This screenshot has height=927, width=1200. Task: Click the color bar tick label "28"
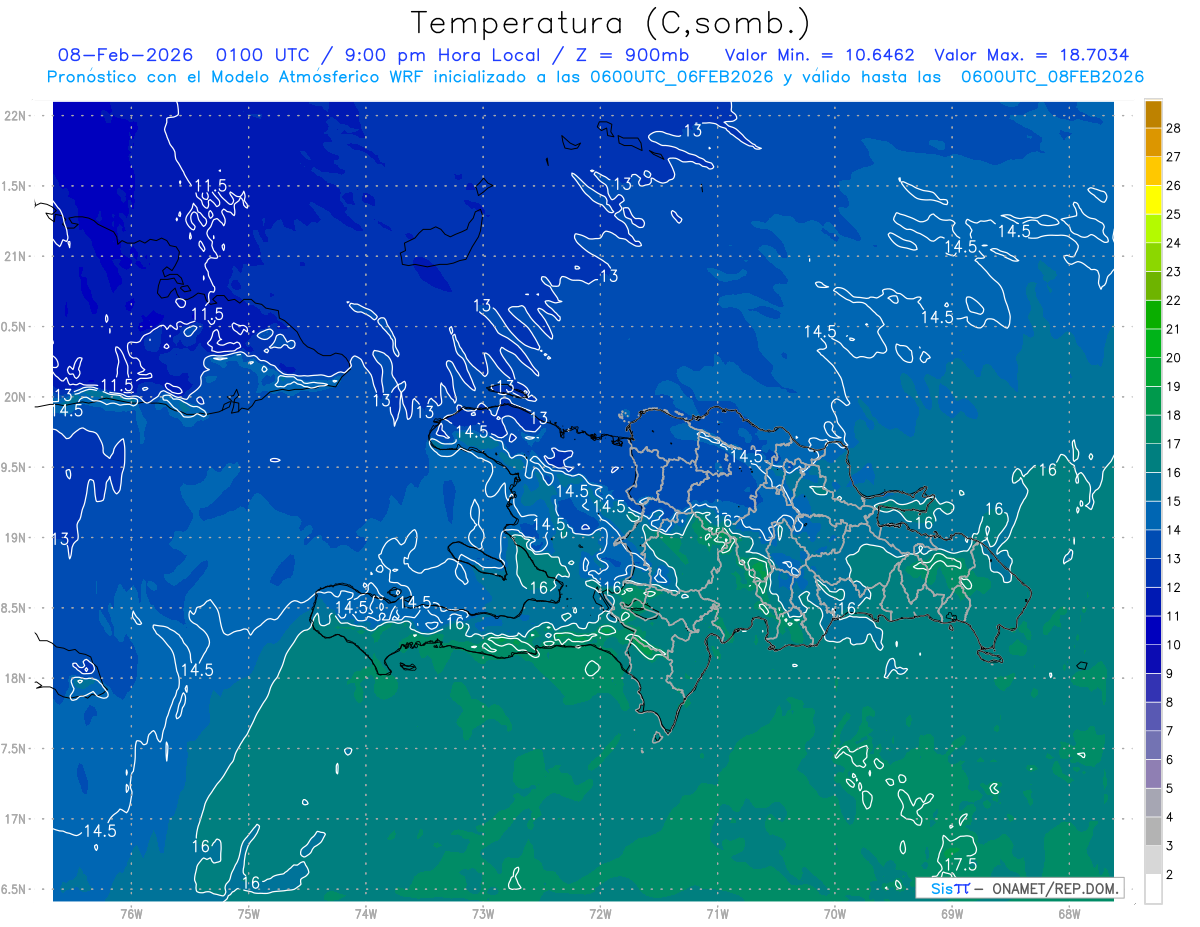click(x=1174, y=128)
